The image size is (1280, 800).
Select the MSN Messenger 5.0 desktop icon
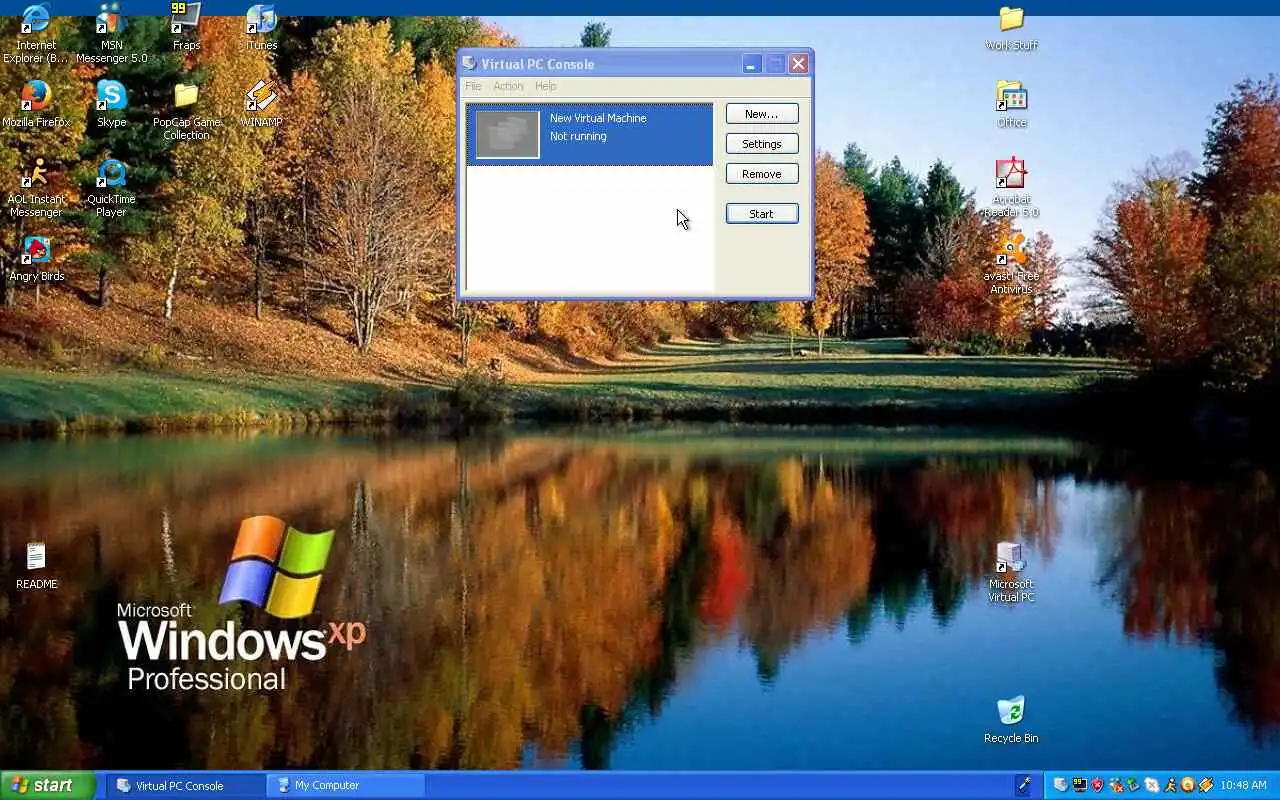(x=111, y=32)
